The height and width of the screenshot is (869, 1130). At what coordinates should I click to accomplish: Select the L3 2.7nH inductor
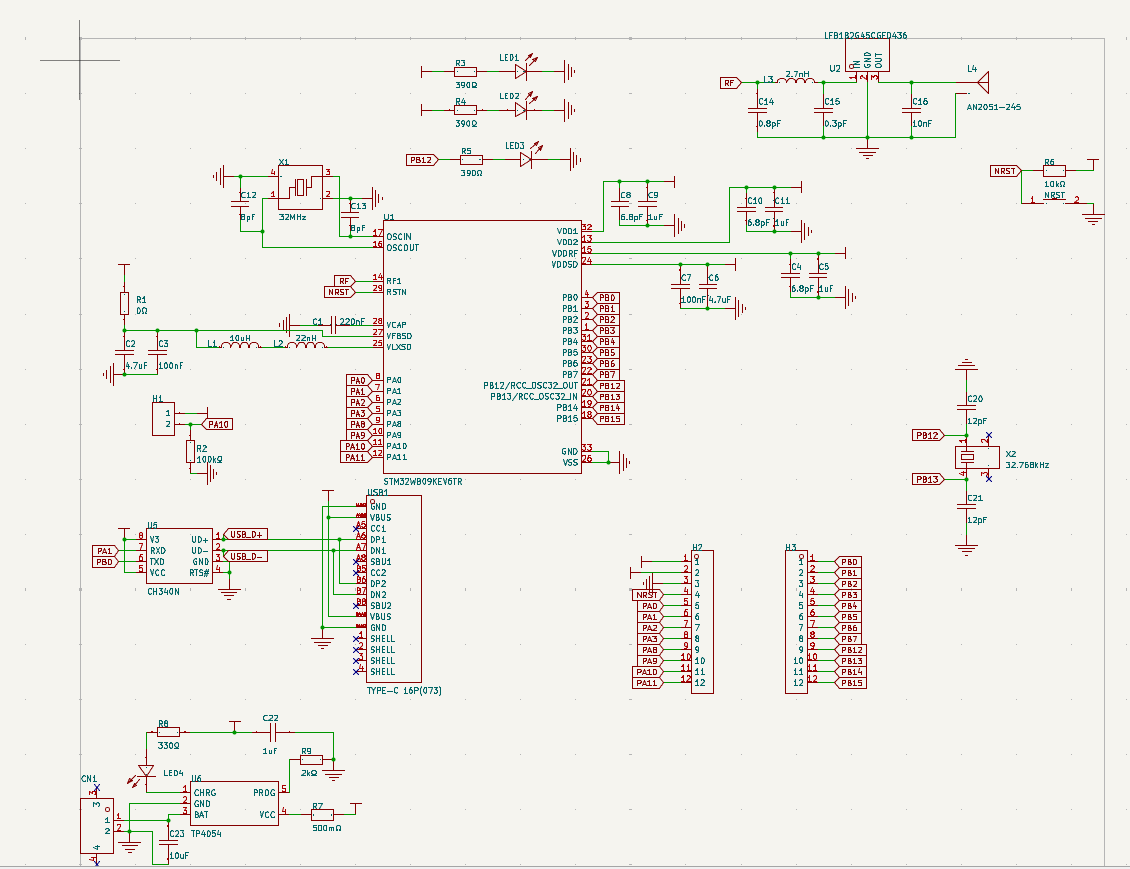(796, 82)
